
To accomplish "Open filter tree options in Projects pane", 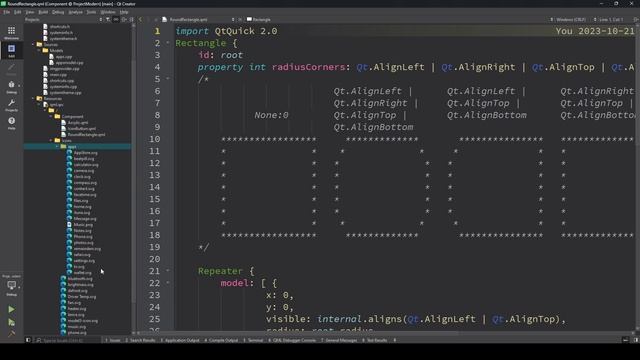I will coord(108,19).
